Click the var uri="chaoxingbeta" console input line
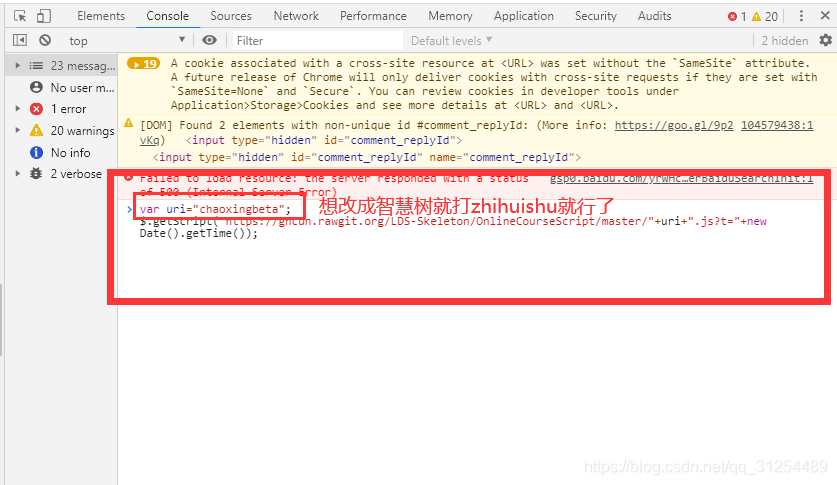837x485 pixels. pyautogui.click(x=215, y=209)
